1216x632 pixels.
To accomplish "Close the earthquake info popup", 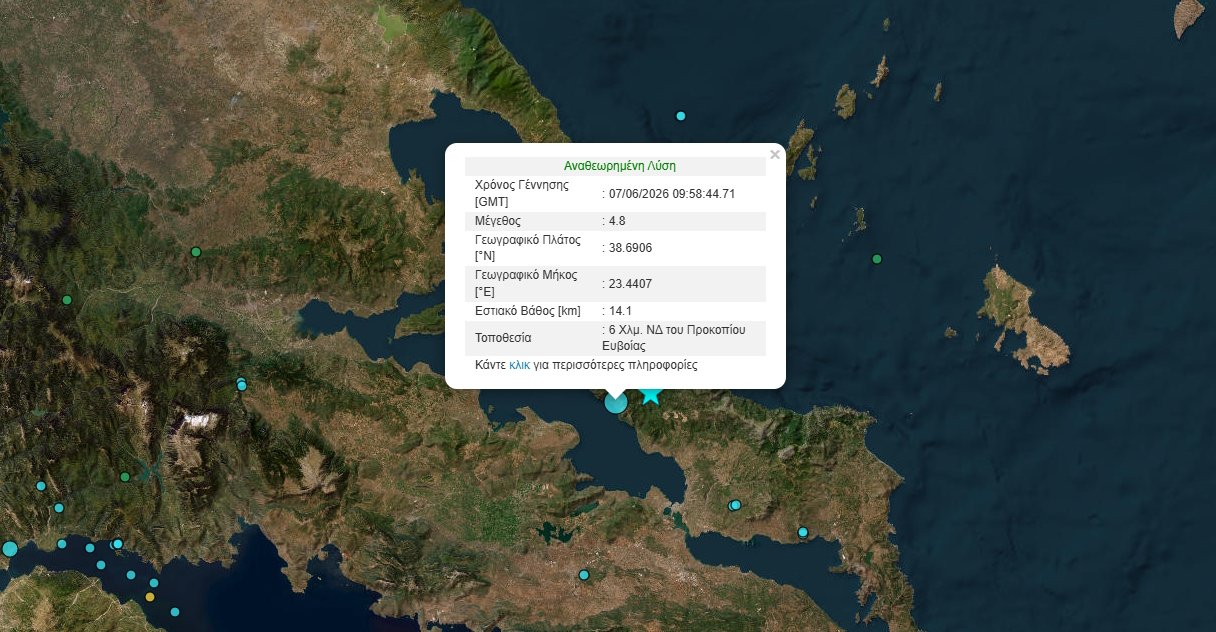I will [x=774, y=155].
